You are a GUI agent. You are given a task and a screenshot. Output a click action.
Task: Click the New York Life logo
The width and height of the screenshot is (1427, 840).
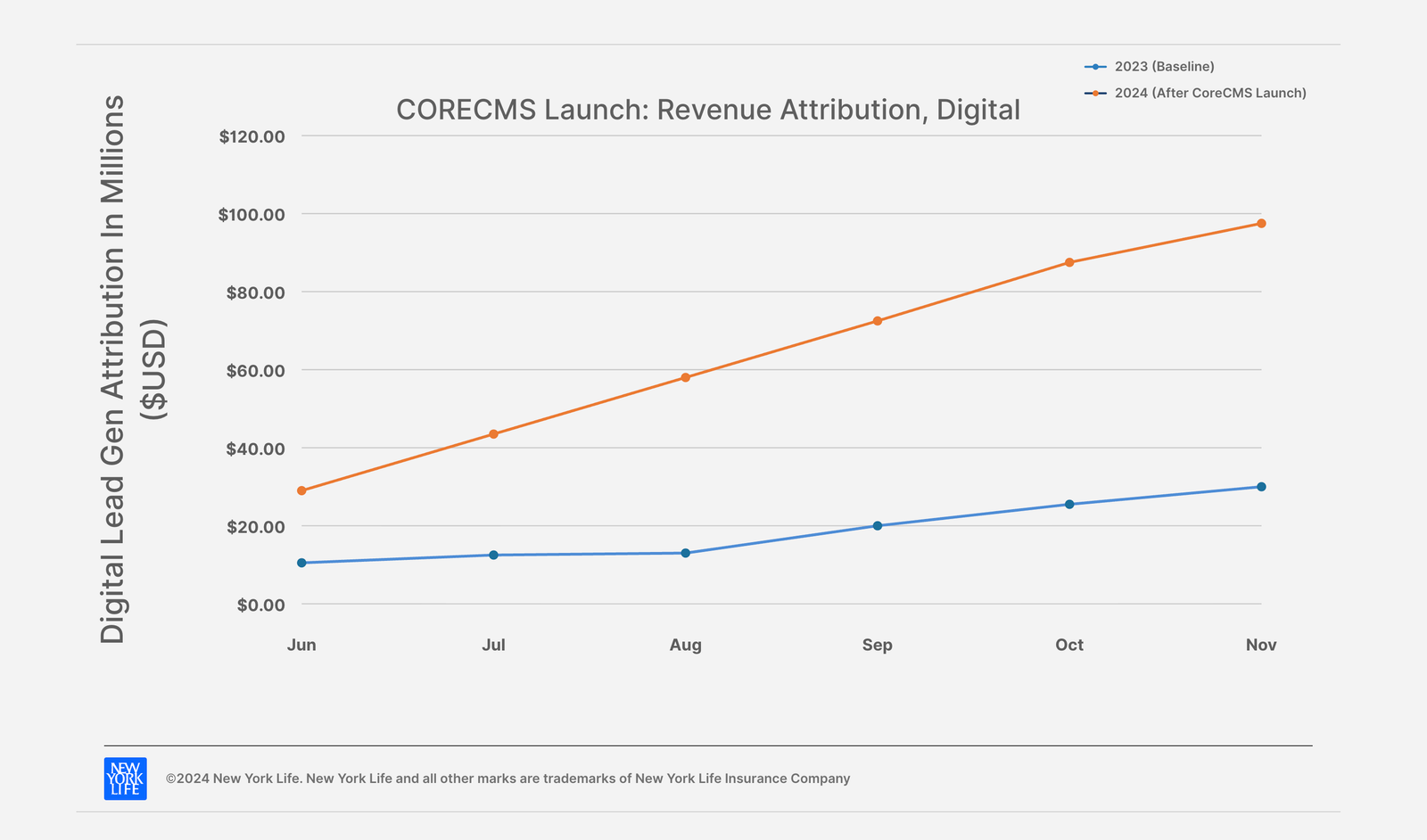(x=126, y=778)
